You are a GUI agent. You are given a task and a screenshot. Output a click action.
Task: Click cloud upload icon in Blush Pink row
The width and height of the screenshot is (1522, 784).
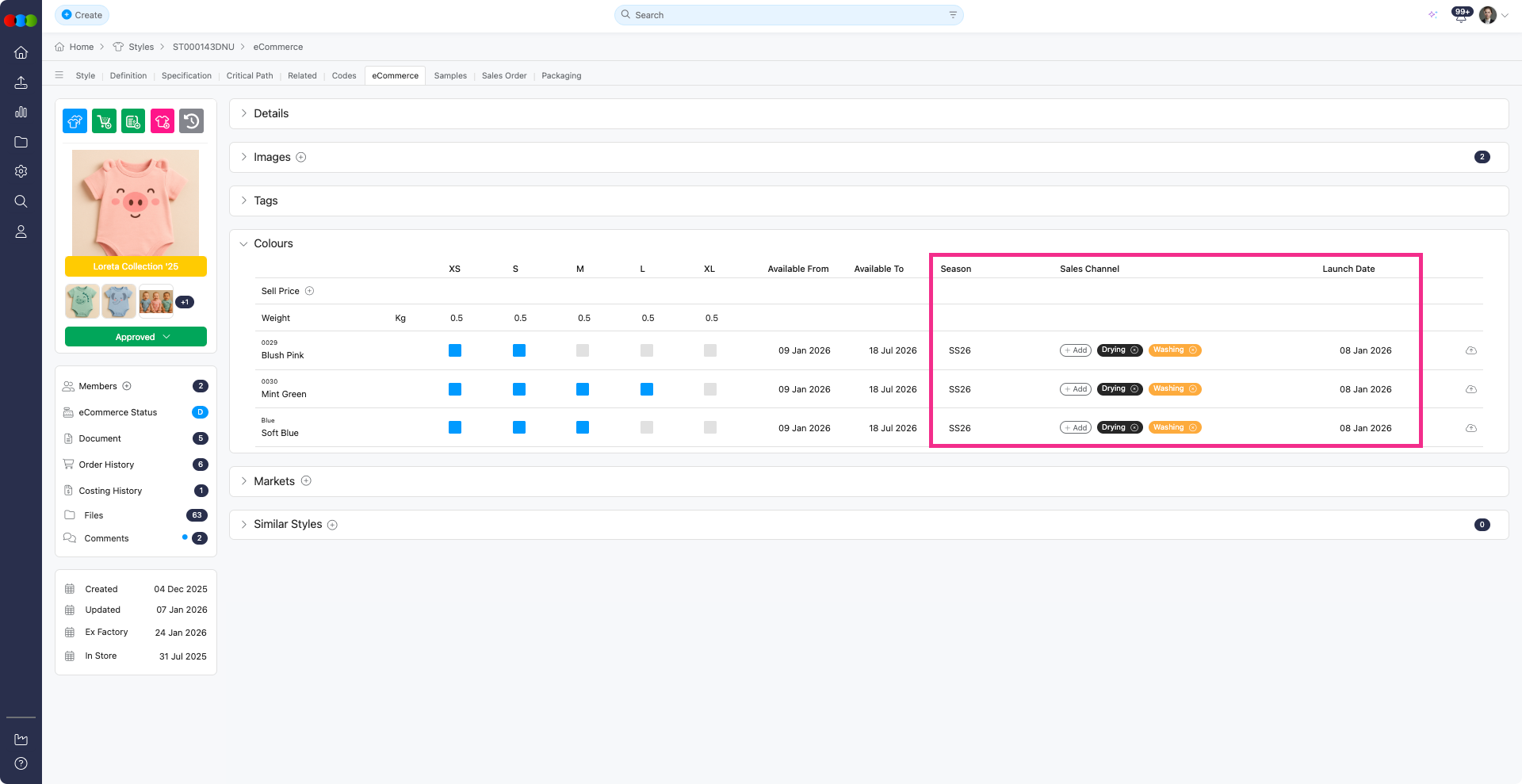[1470, 350]
